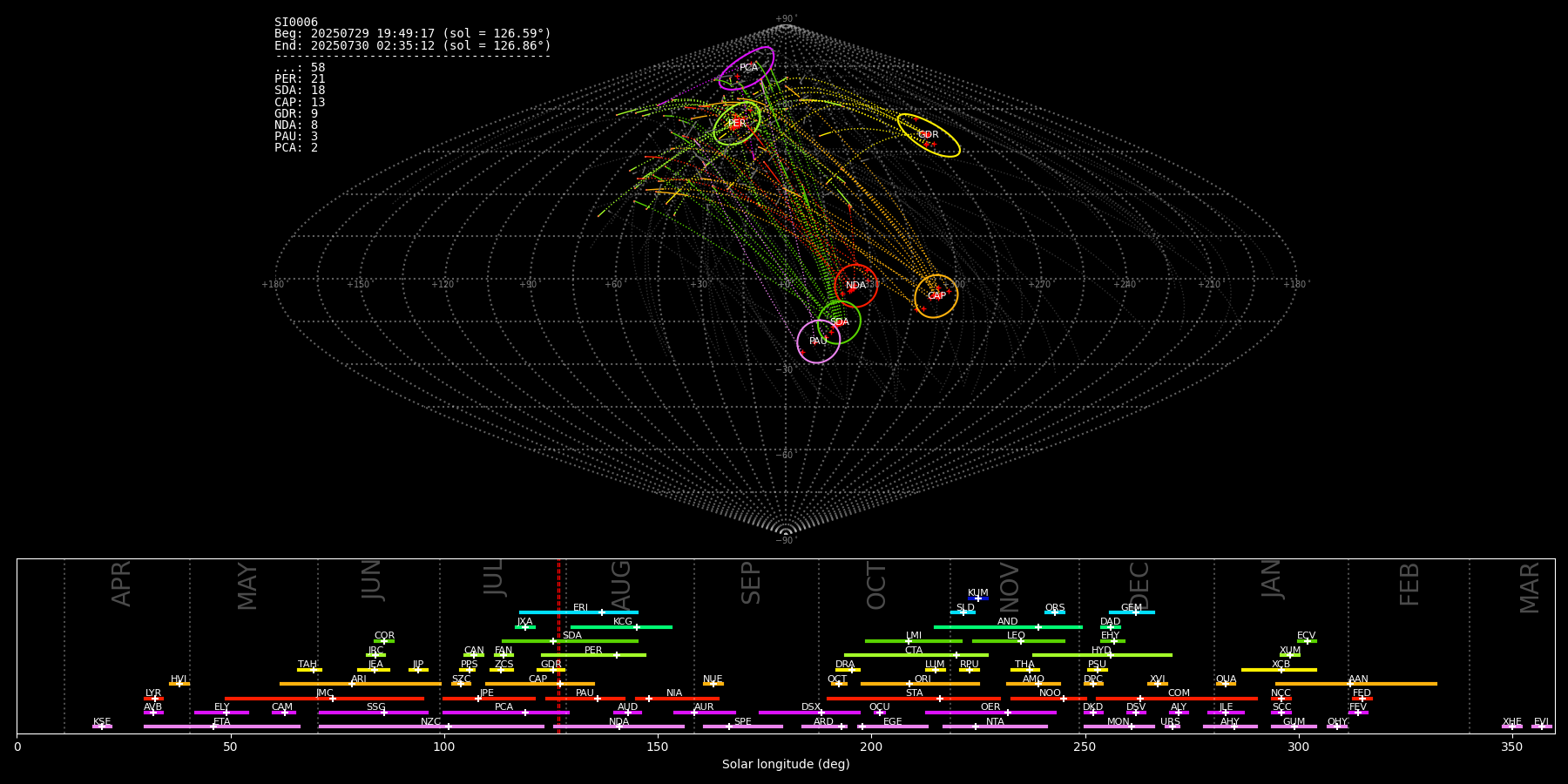
Task: Click the PCA radiant circle on sky map
Action: [x=747, y=68]
